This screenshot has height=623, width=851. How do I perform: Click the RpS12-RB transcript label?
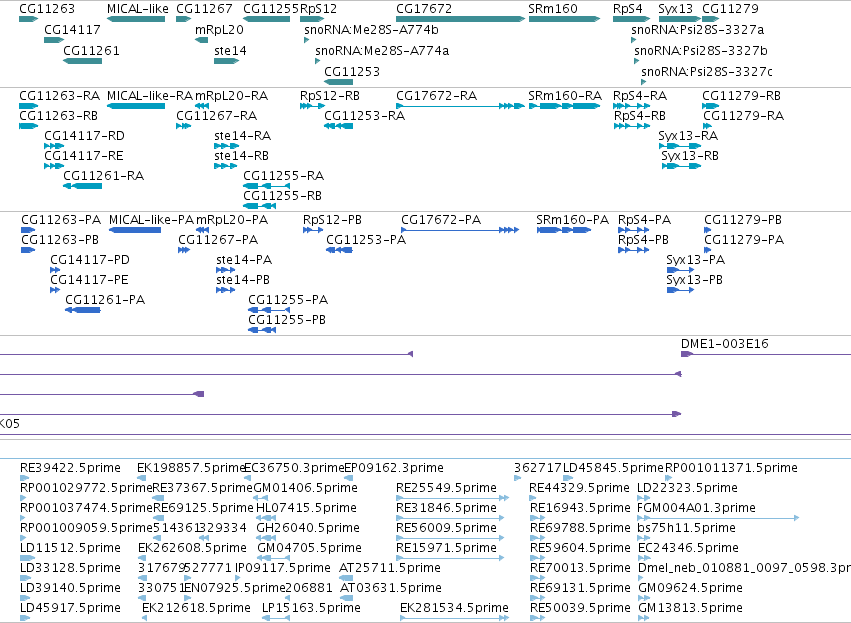pos(330,96)
